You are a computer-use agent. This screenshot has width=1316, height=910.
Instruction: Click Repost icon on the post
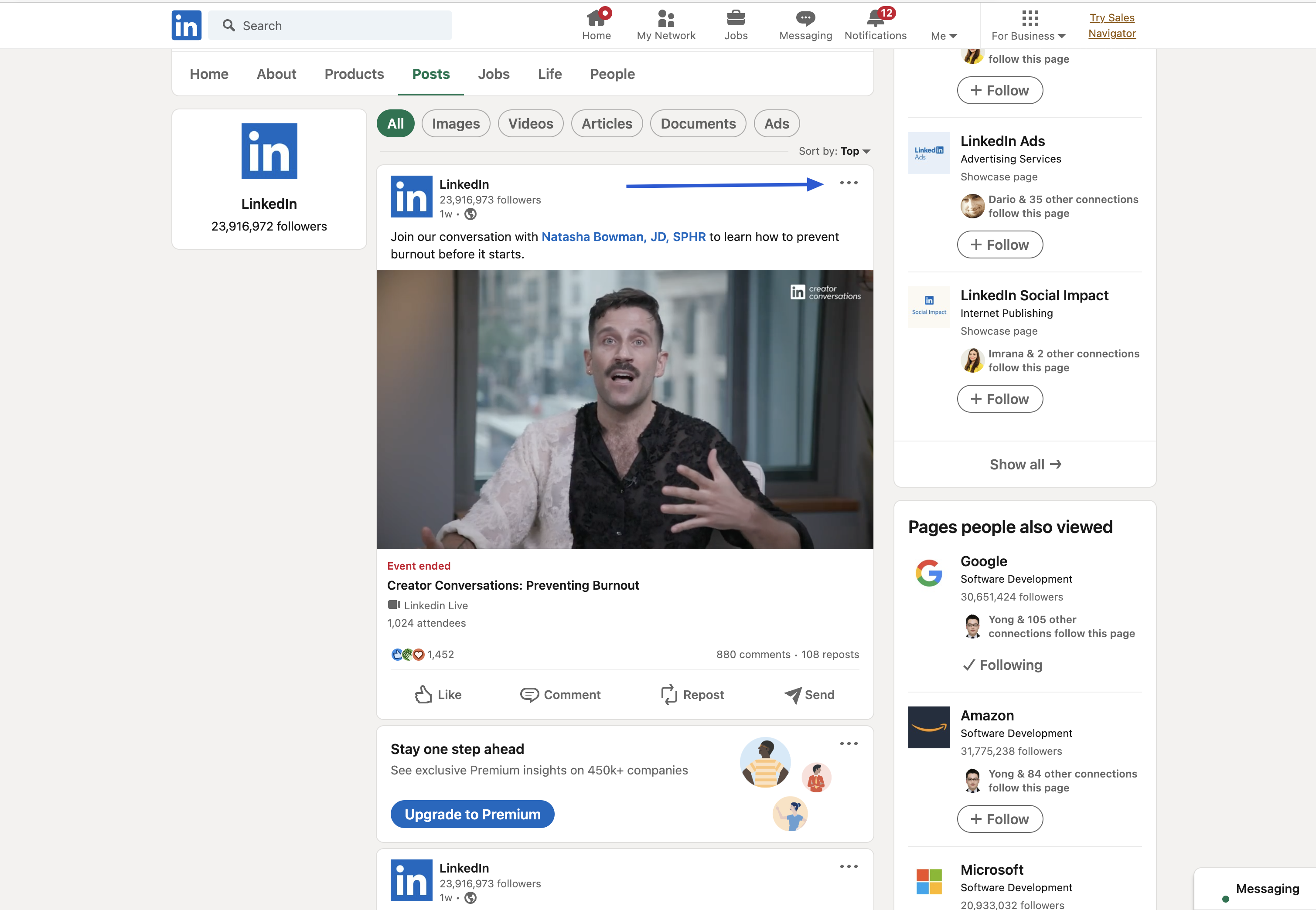[668, 694]
